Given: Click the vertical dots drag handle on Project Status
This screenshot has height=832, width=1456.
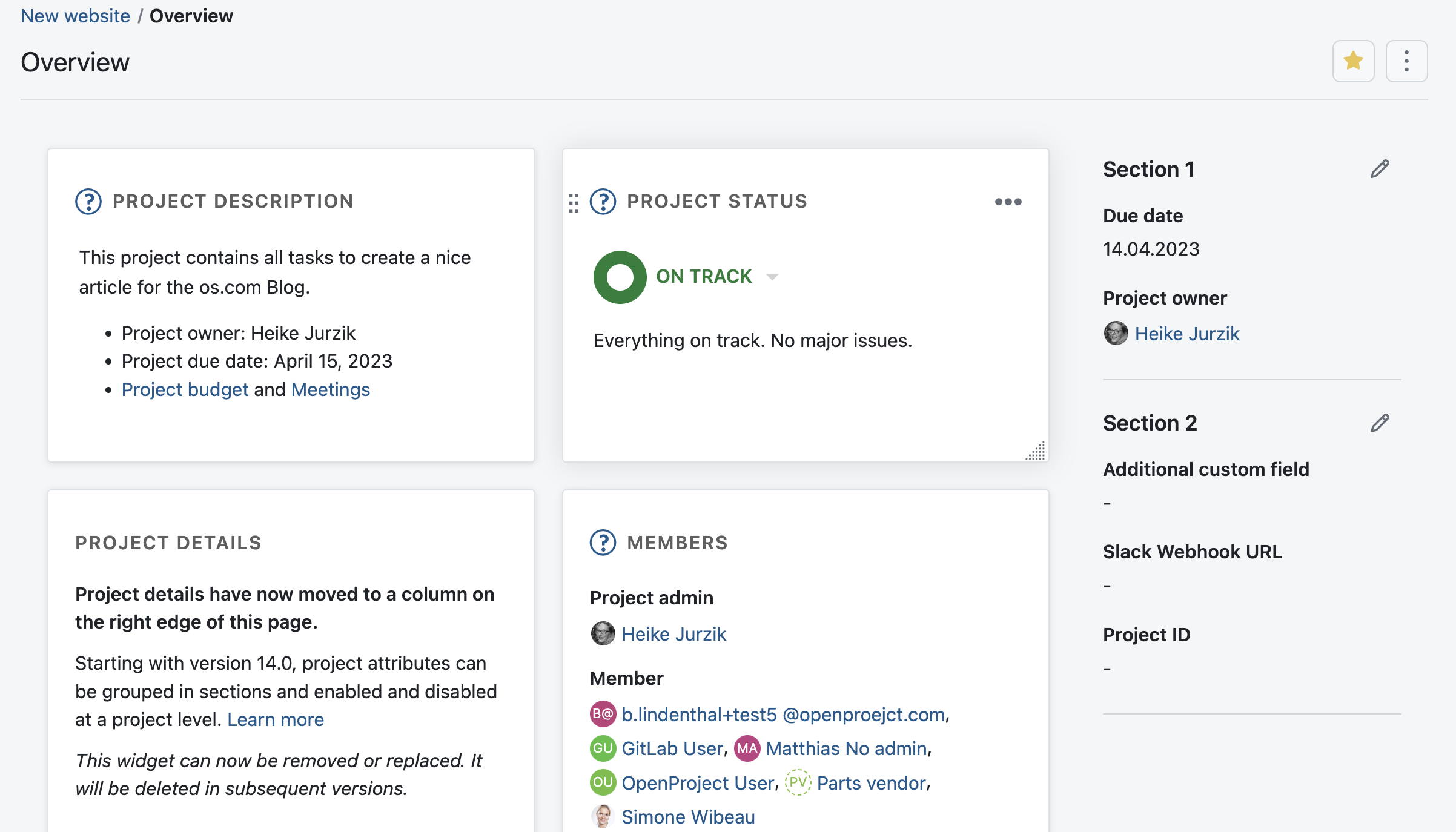Looking at the screenshot, I should click(573, 201).
